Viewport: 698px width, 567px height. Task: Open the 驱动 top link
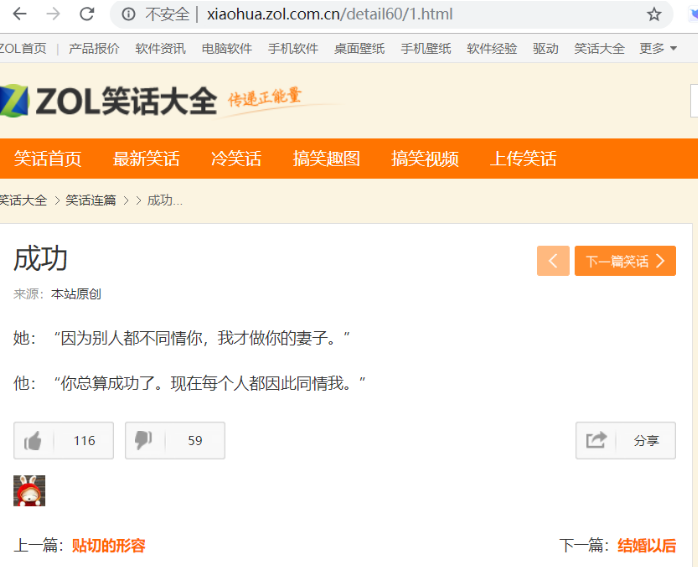coord(545,49)
